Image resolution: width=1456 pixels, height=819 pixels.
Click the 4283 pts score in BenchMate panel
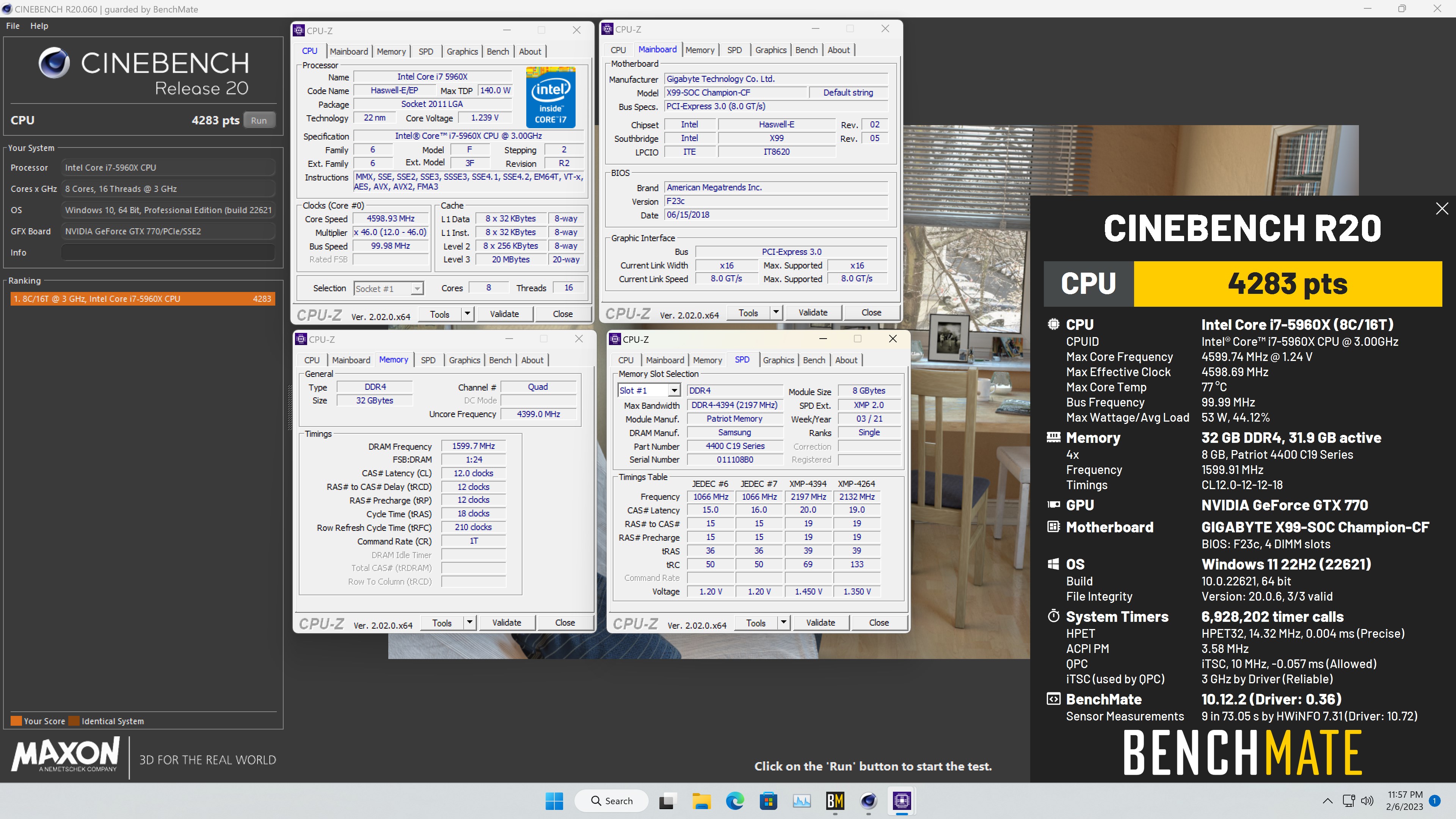[1288, 284]
